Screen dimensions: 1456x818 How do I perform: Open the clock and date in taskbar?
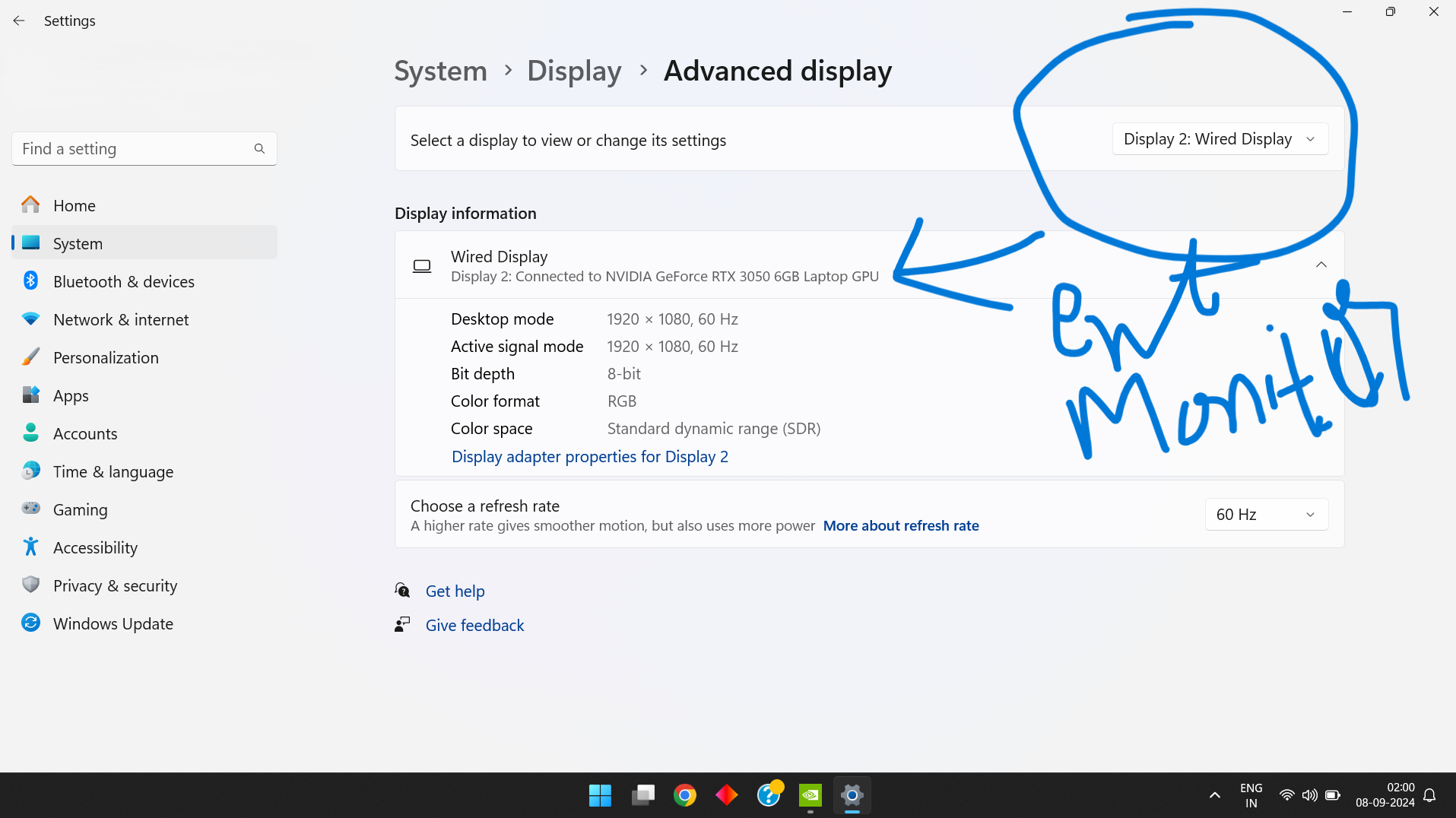[1385, 795]
